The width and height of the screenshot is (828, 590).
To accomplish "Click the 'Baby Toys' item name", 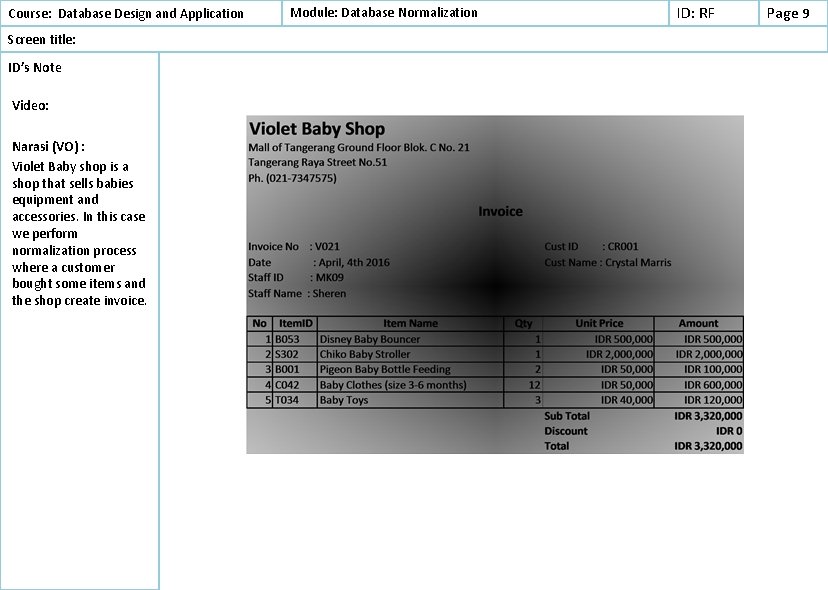I will [x=344, y=400].
